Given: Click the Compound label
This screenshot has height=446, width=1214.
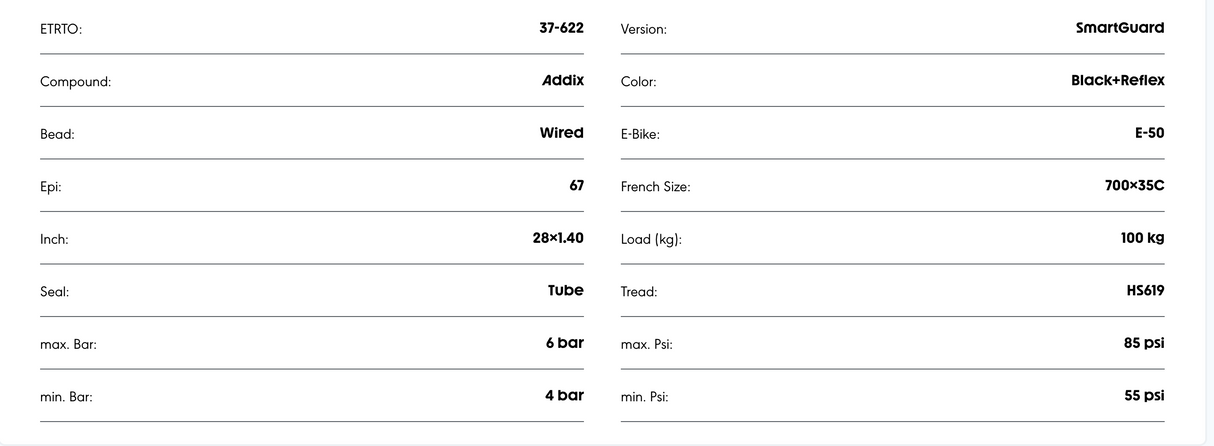Looking at the screenshot, I should point(75,82).
